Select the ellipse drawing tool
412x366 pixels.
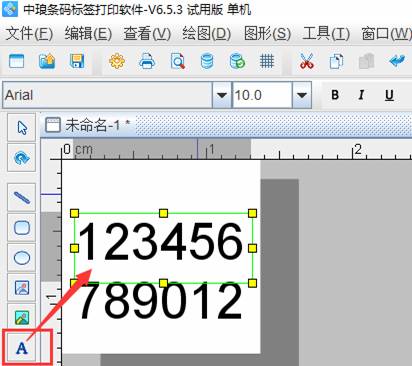[22, 258]
